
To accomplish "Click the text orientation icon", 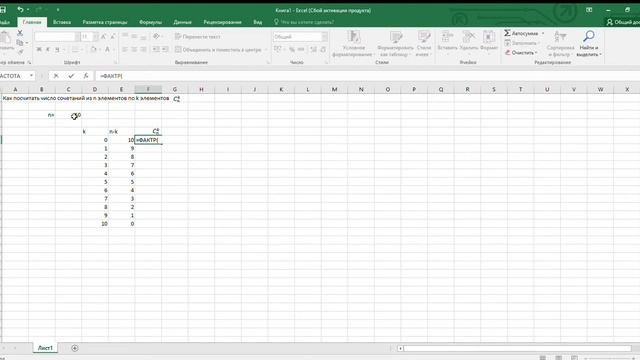I will click(x=156, y=37).
